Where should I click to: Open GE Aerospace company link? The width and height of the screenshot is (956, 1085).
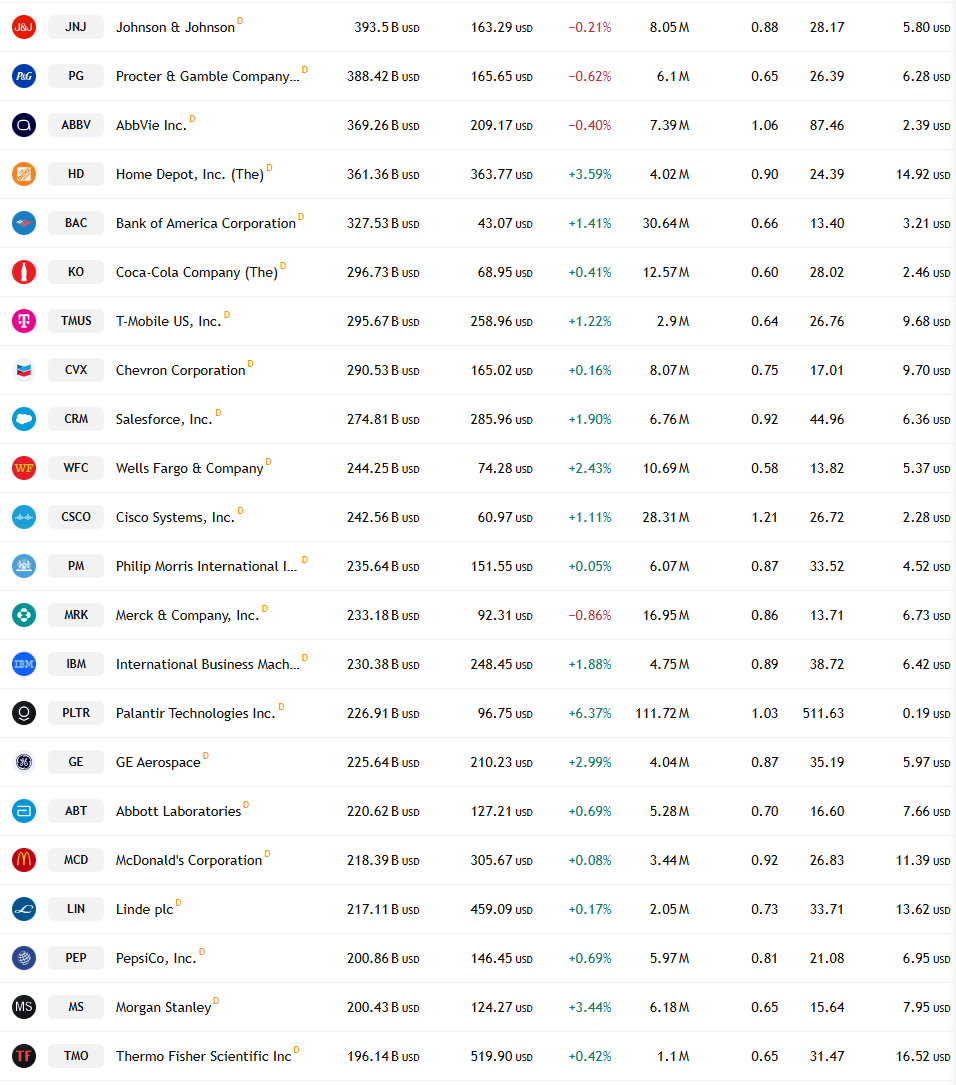[x=158, y=763]
